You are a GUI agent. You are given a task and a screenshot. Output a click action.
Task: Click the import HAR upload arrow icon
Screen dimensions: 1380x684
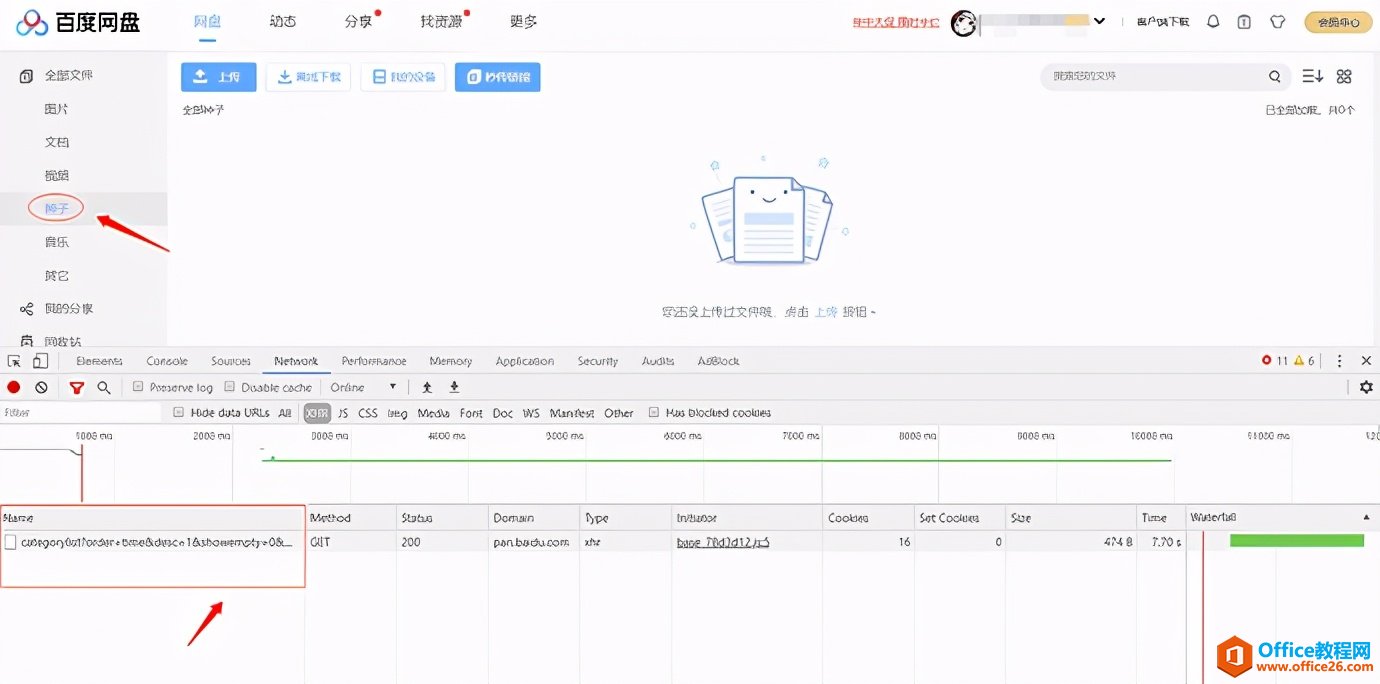[x=427, y=387]
